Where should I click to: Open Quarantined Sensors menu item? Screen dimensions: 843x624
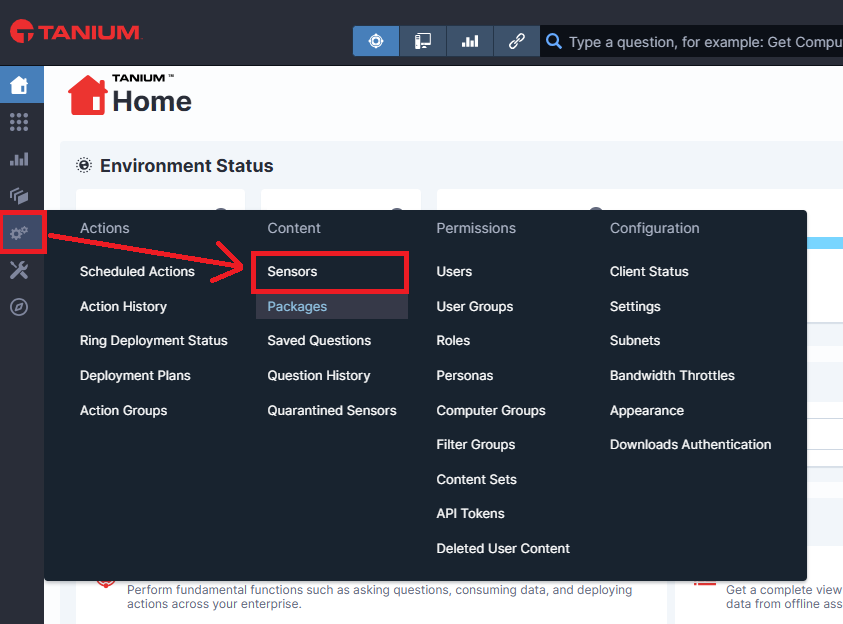(332, 411)
